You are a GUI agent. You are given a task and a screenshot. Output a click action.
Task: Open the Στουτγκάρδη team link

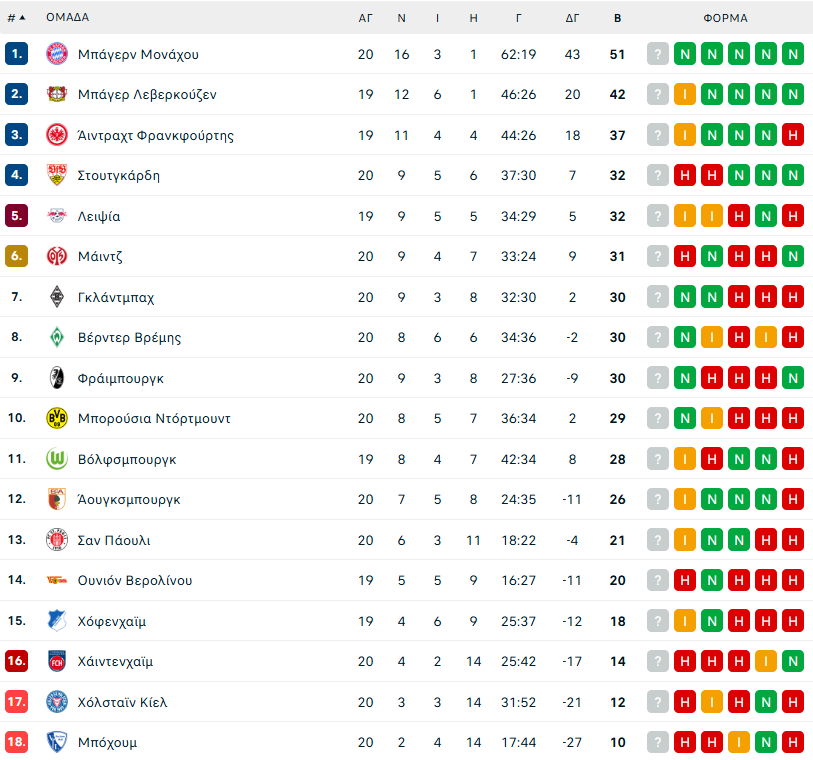click(x=119, y=176)
